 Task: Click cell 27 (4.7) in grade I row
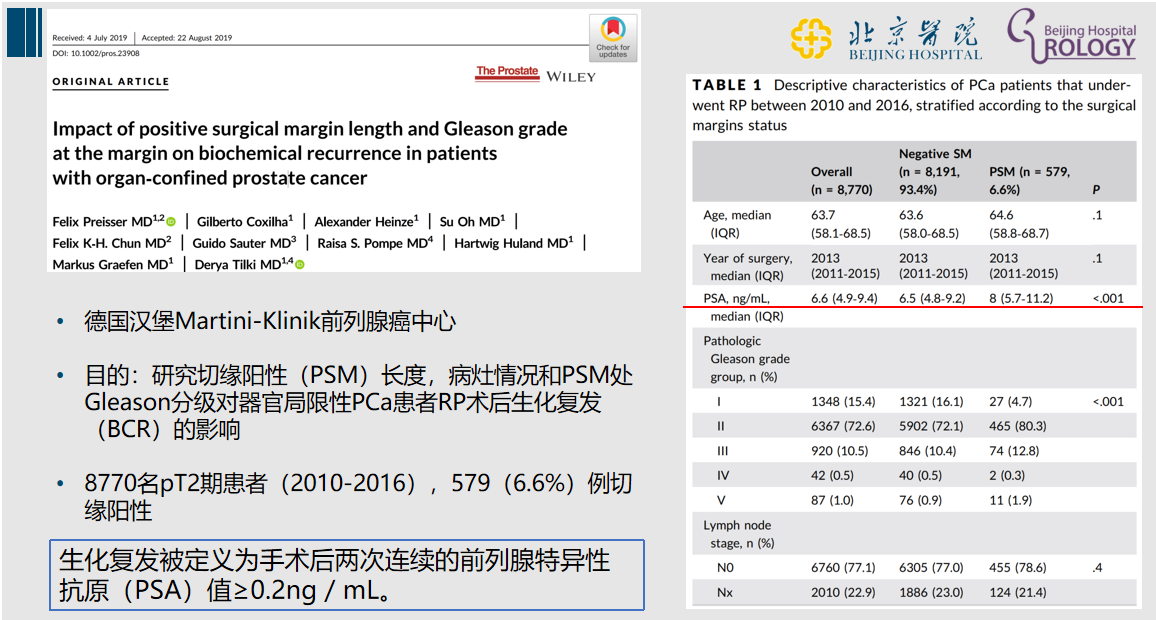[x=1011, y=402]
